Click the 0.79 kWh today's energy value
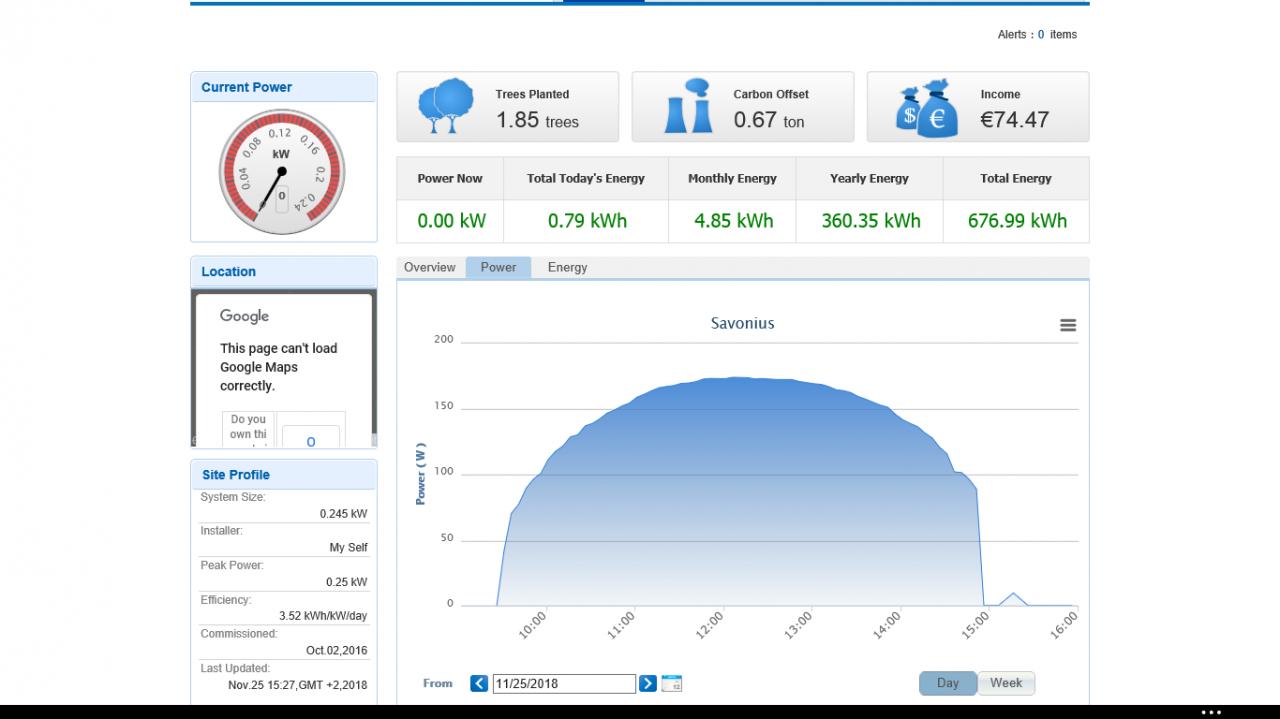The image size is (1280, 719). click(x=587, y=221)
